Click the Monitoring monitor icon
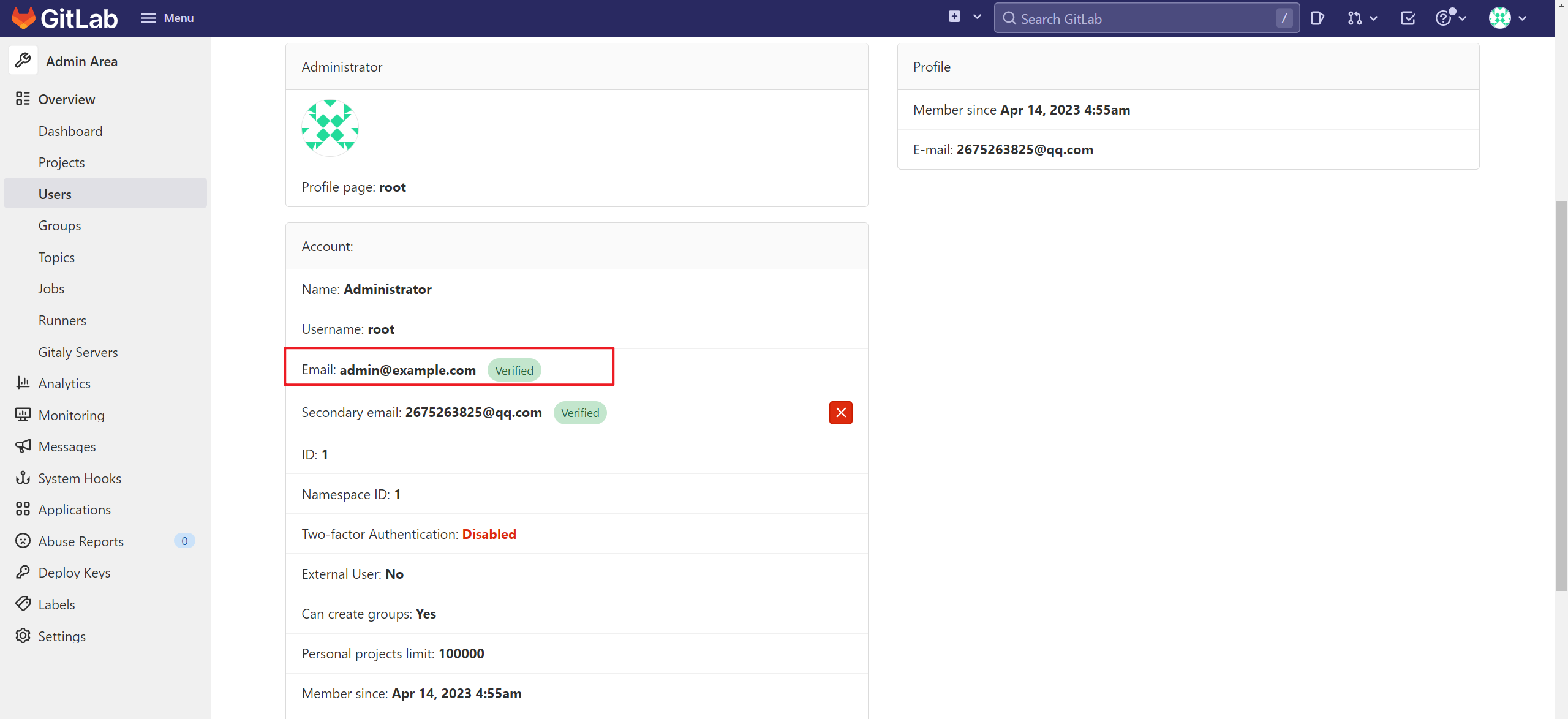 tap(23, 415)
